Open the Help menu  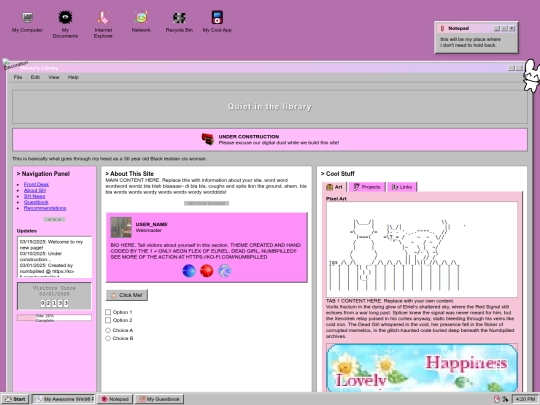pos(73,77)
